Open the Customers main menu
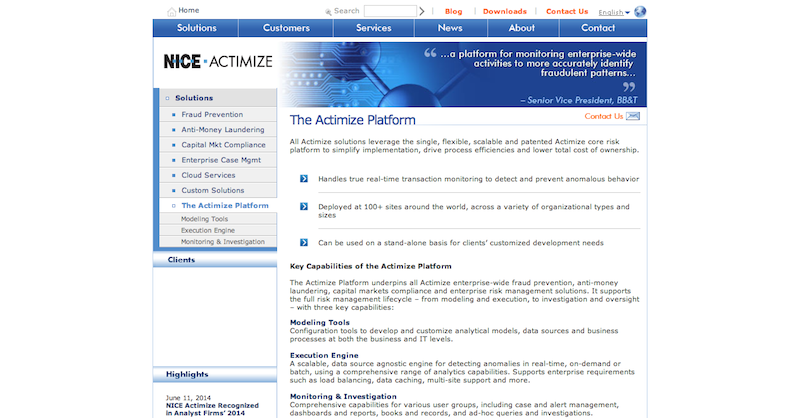 286,28
